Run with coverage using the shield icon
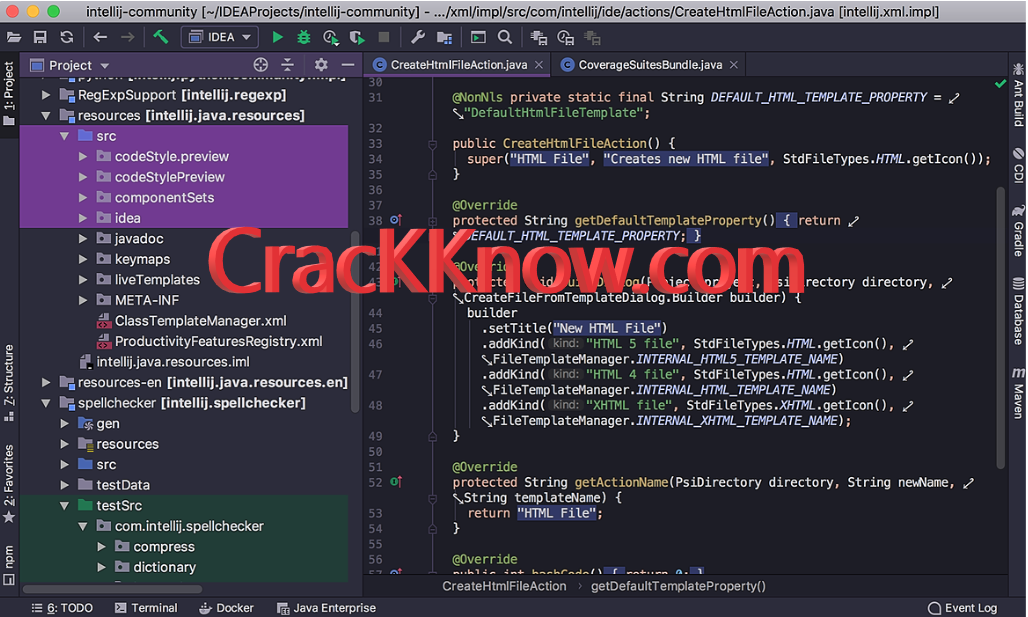Viewport: 1028px width, 617px height. (x=357, y=38)
